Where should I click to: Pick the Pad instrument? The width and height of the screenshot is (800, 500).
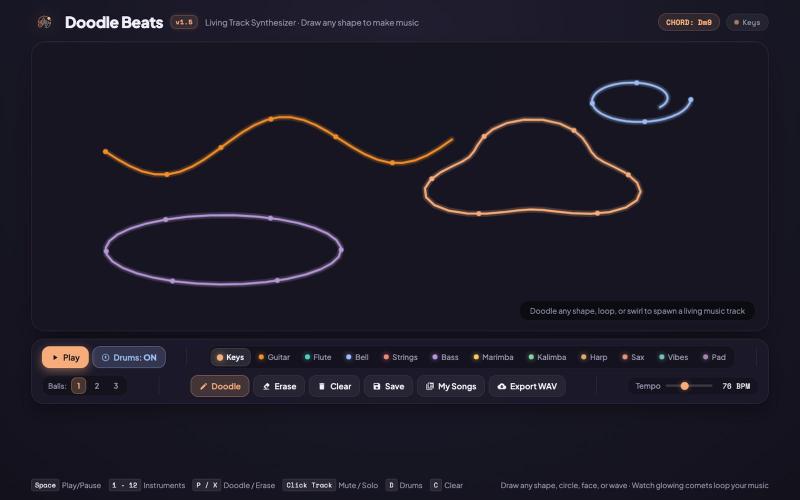coord(714,357)
